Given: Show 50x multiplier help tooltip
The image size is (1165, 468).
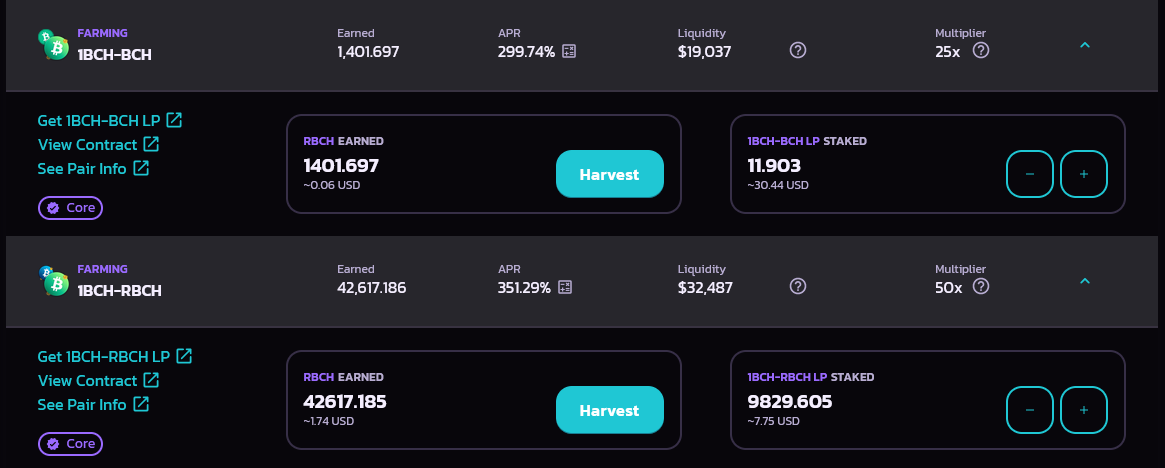Looking at the screenshot, I should click(x=981, y=286).
